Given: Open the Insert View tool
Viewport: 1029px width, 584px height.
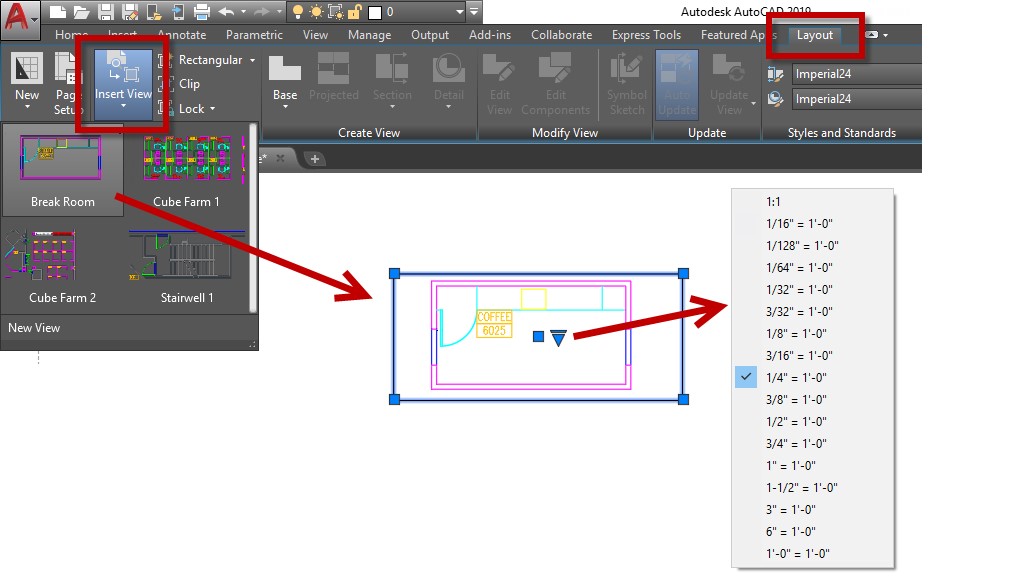Looking at the screenshot, I should coord(124,82).
